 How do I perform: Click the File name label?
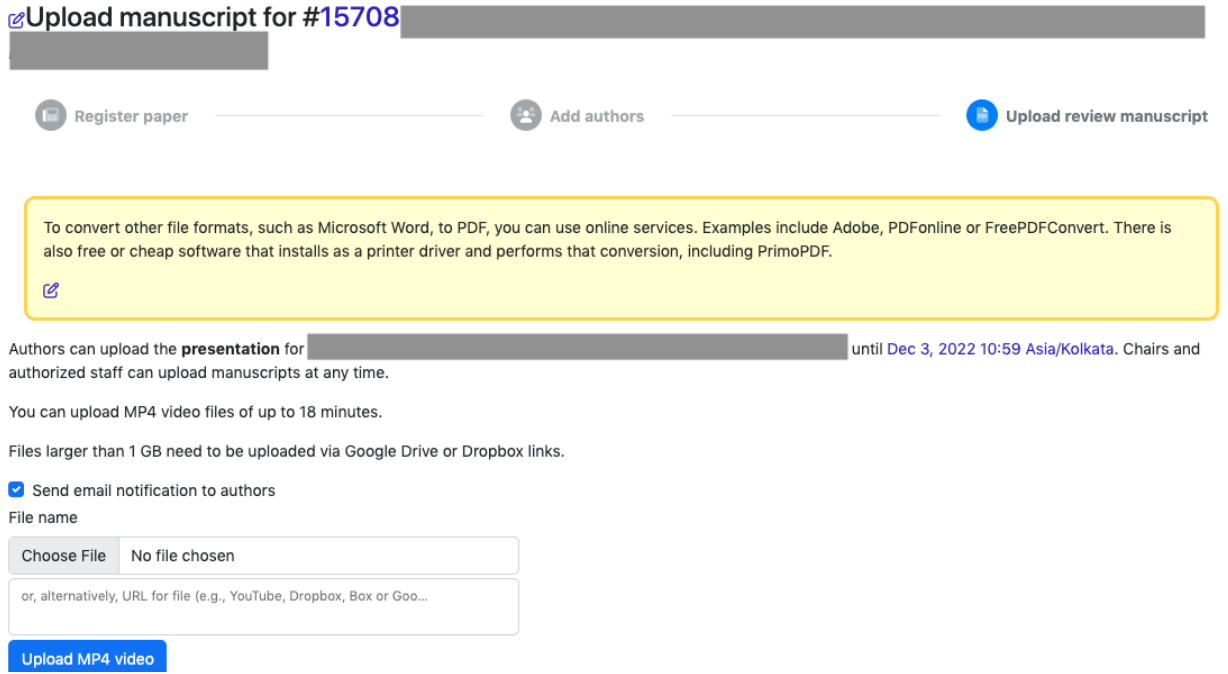[x=43, y=518]
